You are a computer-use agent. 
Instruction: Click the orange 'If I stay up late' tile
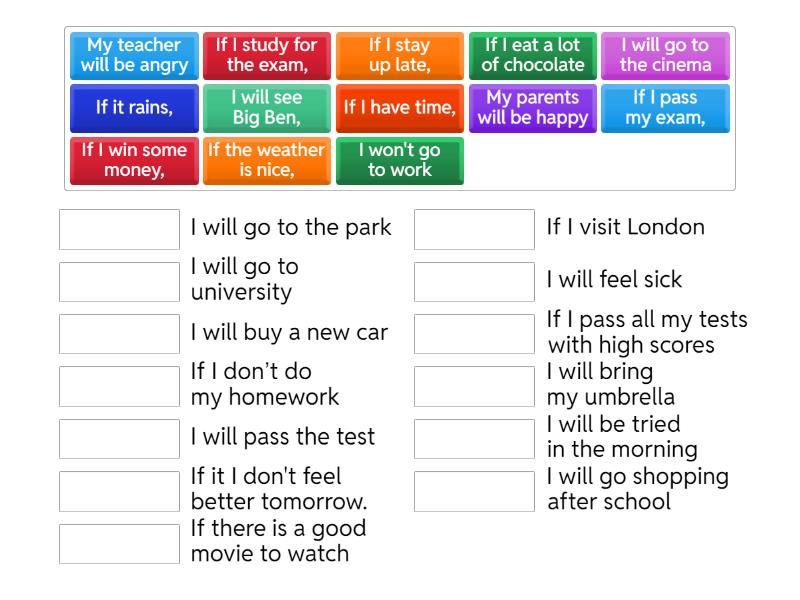pyautogui.click(x=399, y=56)
